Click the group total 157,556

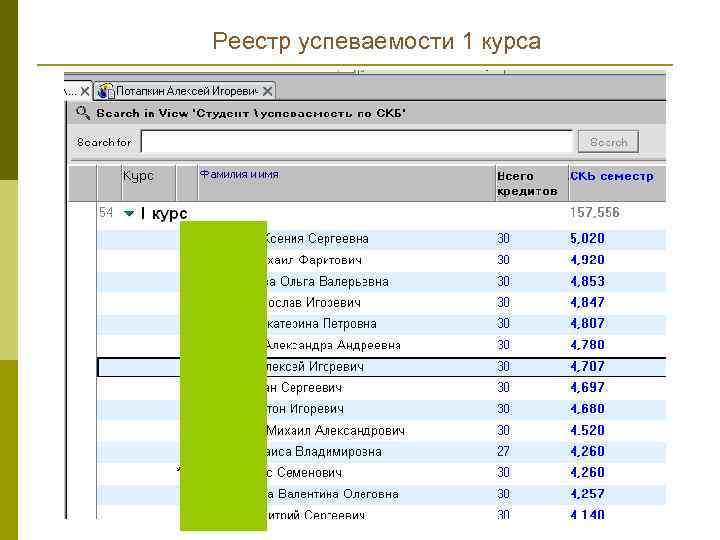pyautogui.click(x=595, y=213)
